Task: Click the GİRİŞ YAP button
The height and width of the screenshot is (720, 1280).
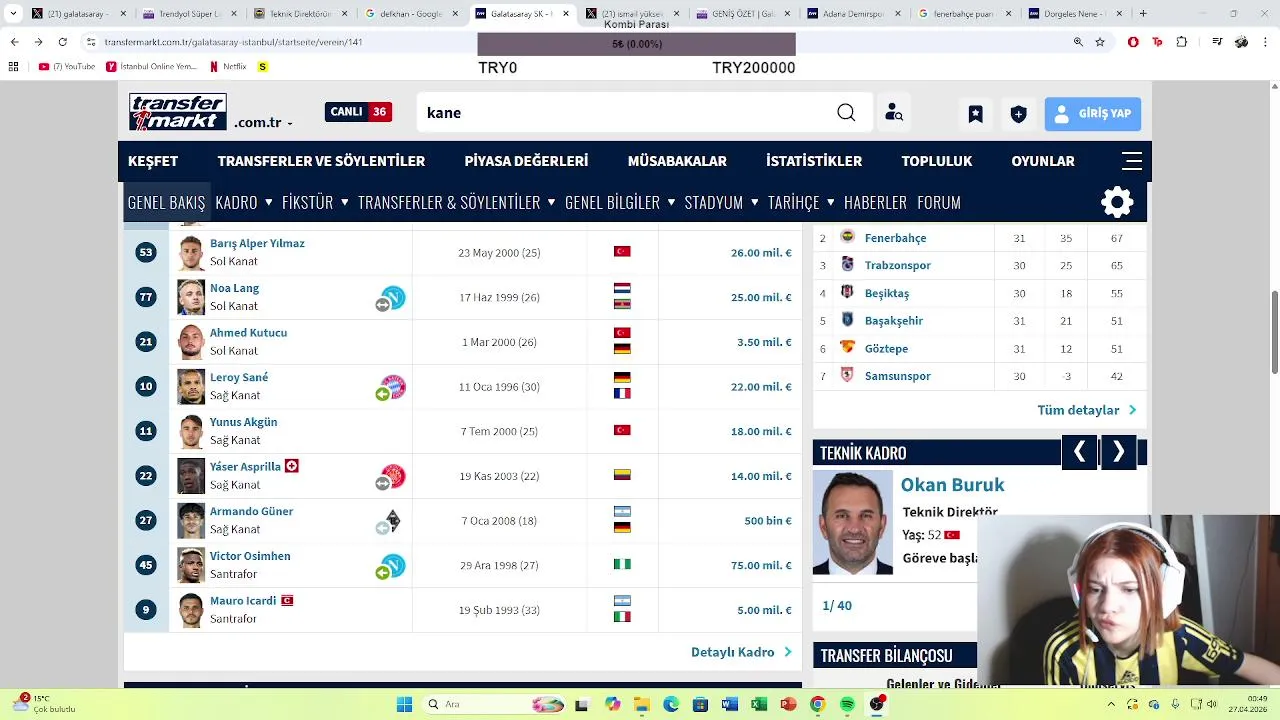Action: (x=1093, y=114)
